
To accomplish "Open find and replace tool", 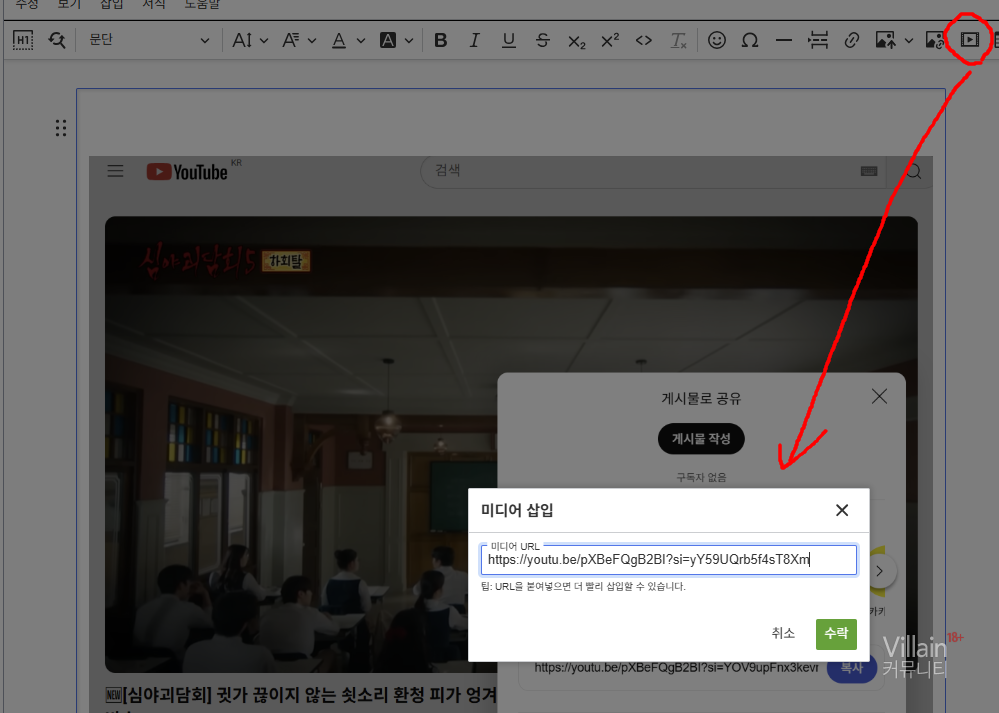I will pyautogui.click(x=57, y=40).
